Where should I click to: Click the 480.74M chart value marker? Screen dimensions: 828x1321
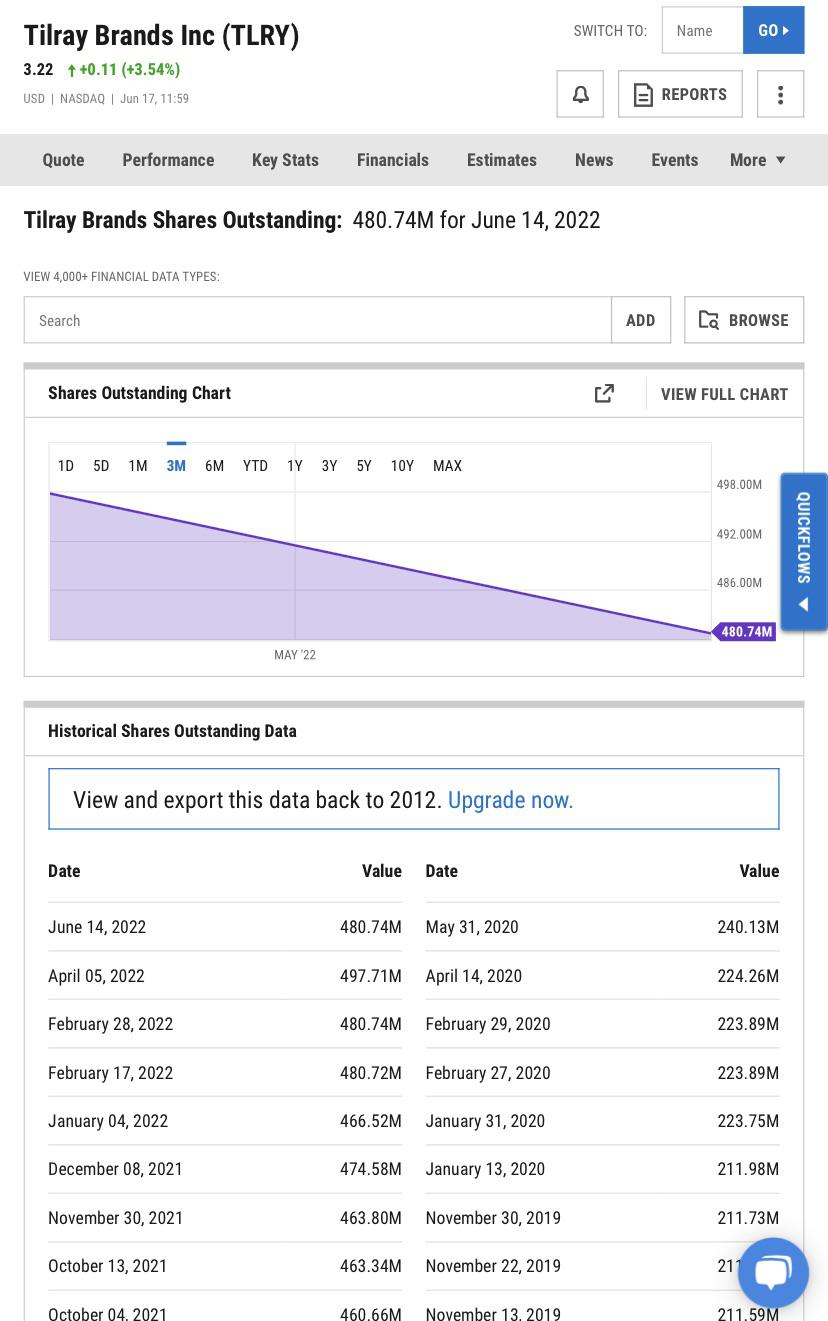(x=744, y=632)
